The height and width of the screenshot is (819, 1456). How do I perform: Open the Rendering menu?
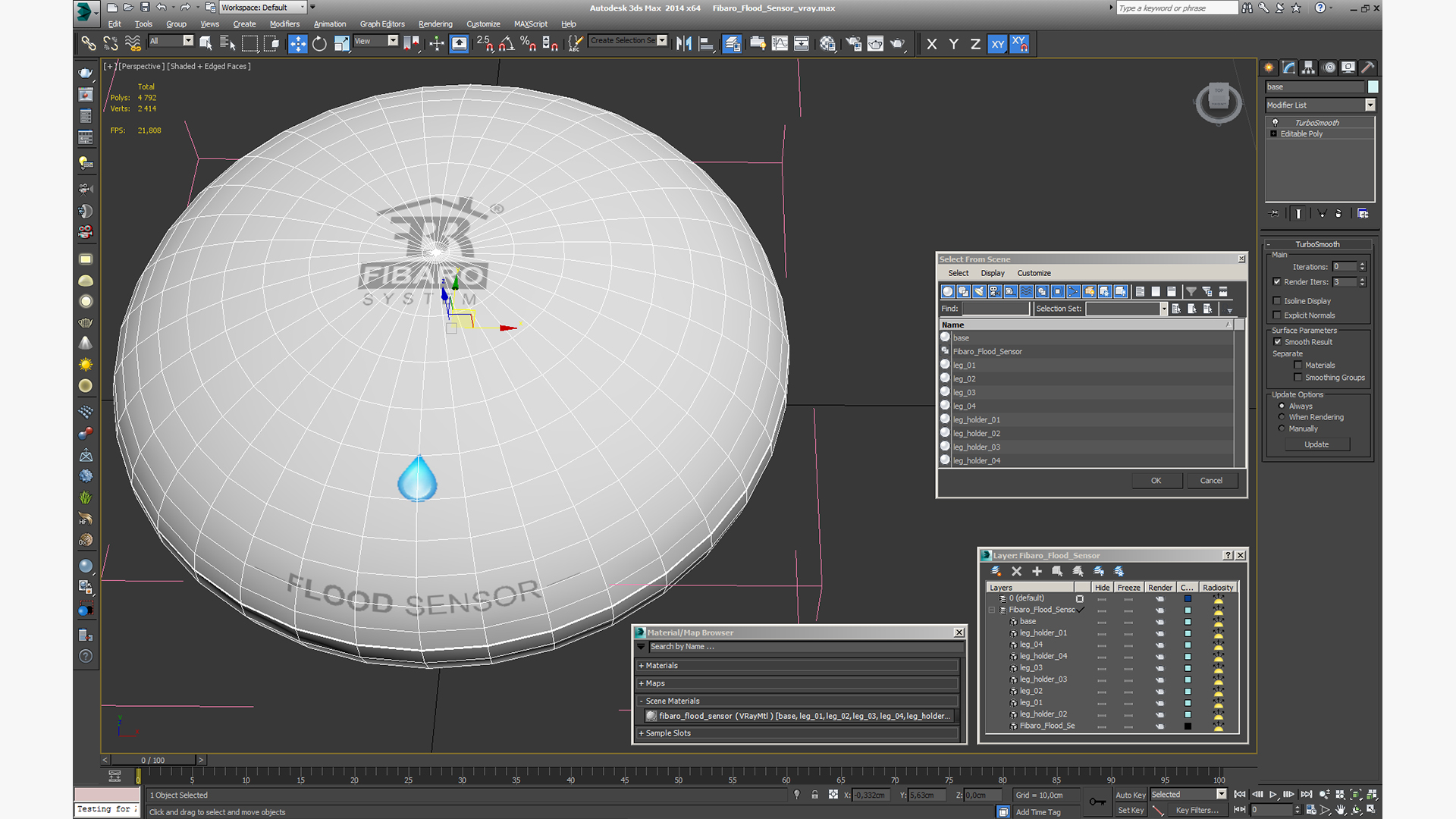[x=435, y=24]
